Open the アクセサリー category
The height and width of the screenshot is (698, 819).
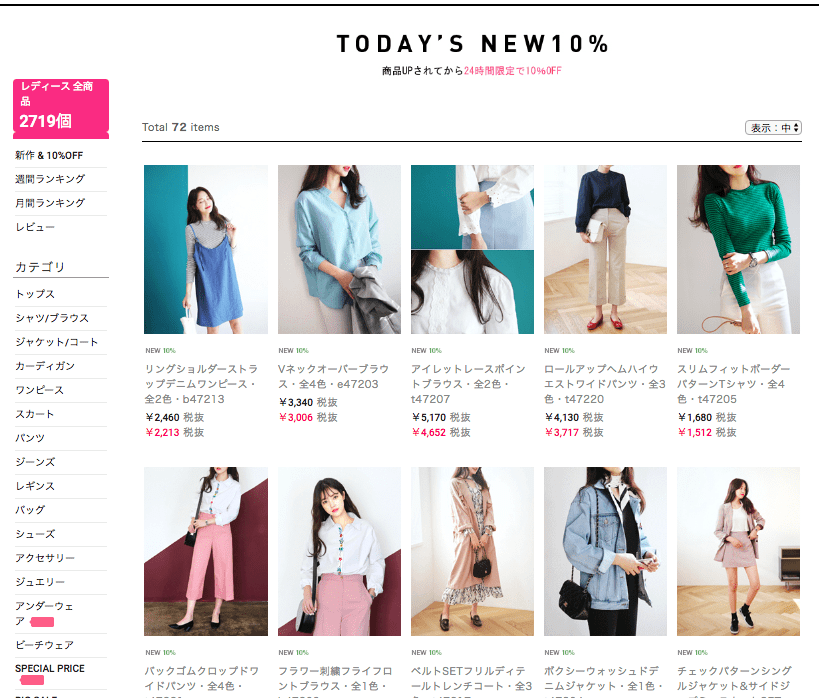[45, 558]
